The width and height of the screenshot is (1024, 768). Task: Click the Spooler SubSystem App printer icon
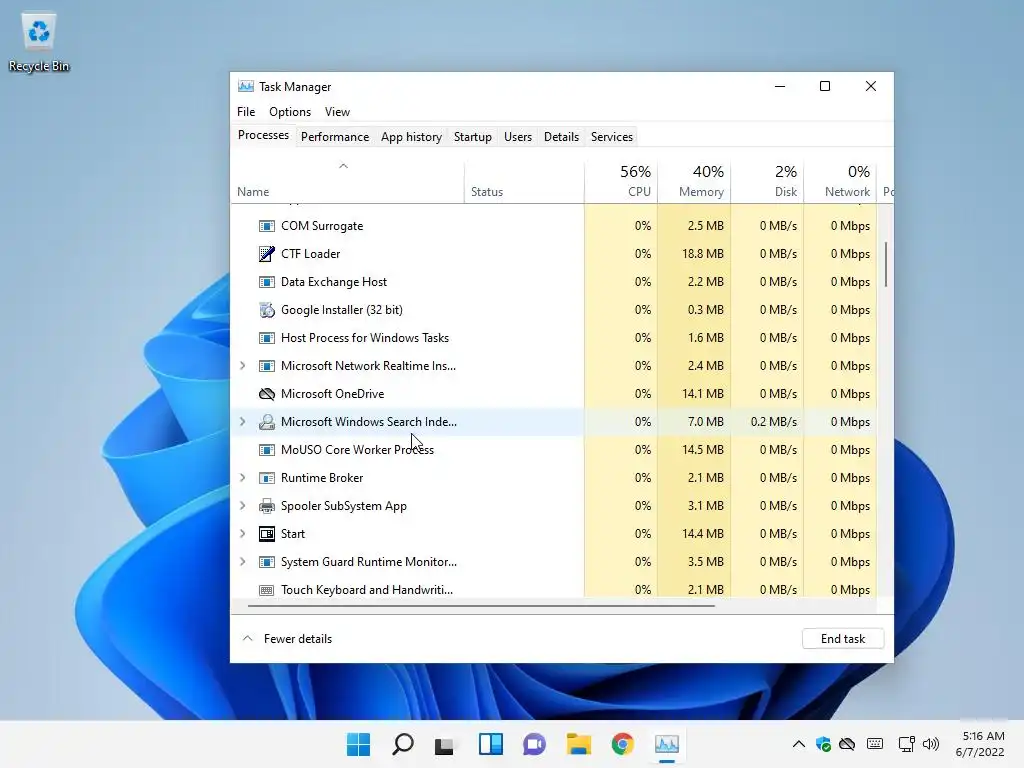[x=266, y=506]
